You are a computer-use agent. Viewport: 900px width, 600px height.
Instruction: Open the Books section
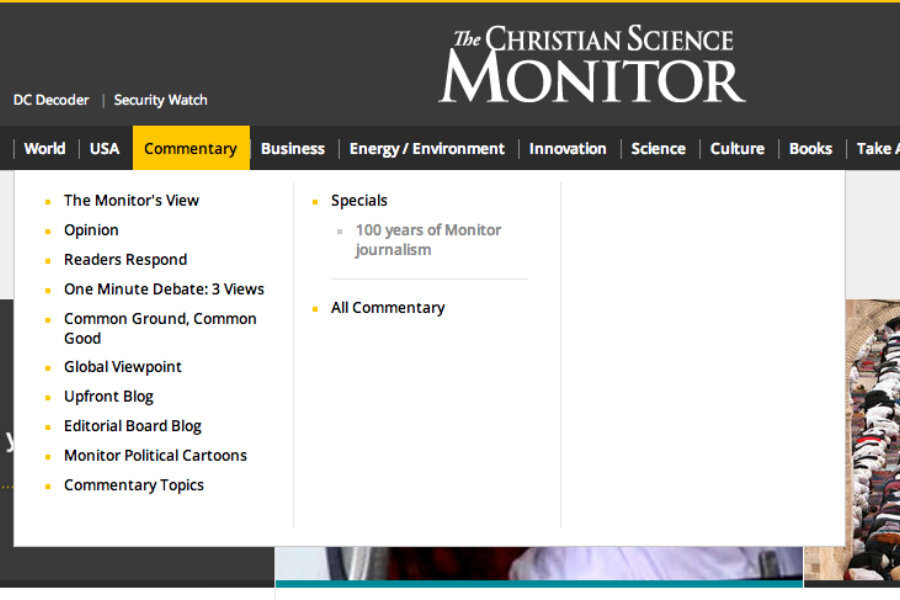point(810,148)
